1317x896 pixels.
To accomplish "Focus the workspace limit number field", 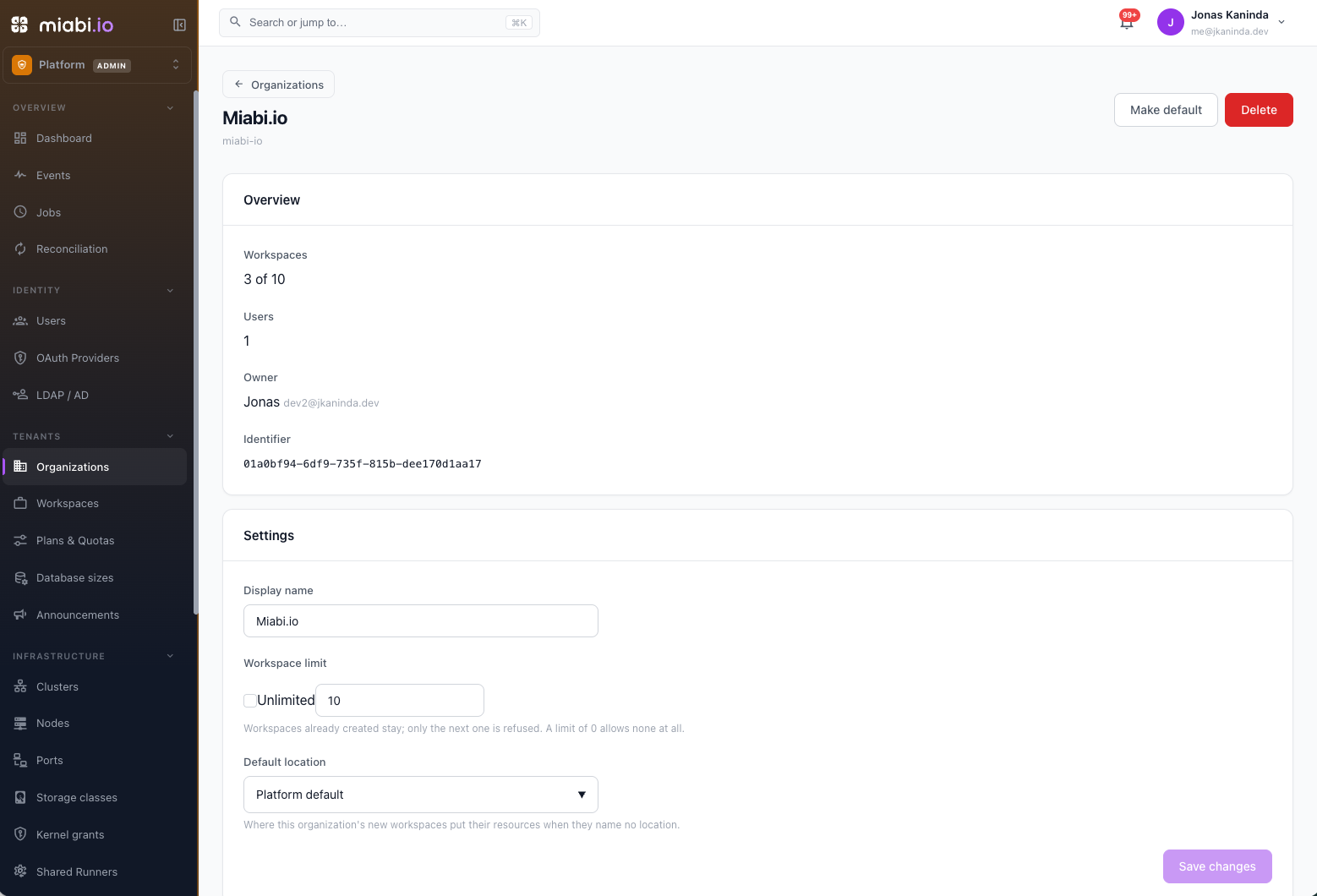I will pyautogui.click(x=400, y=700).
